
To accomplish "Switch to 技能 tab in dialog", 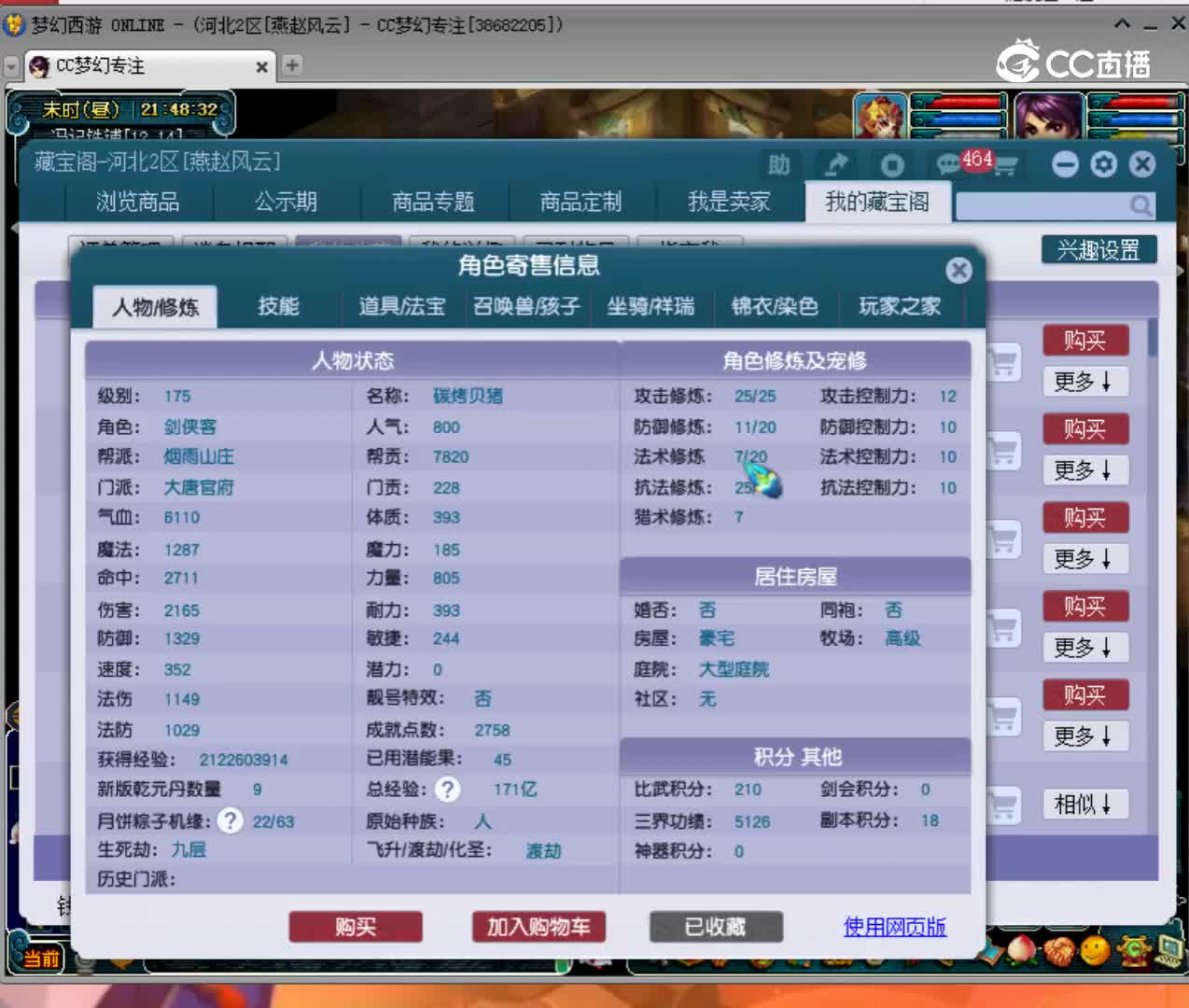I will (x=278, y=306).
